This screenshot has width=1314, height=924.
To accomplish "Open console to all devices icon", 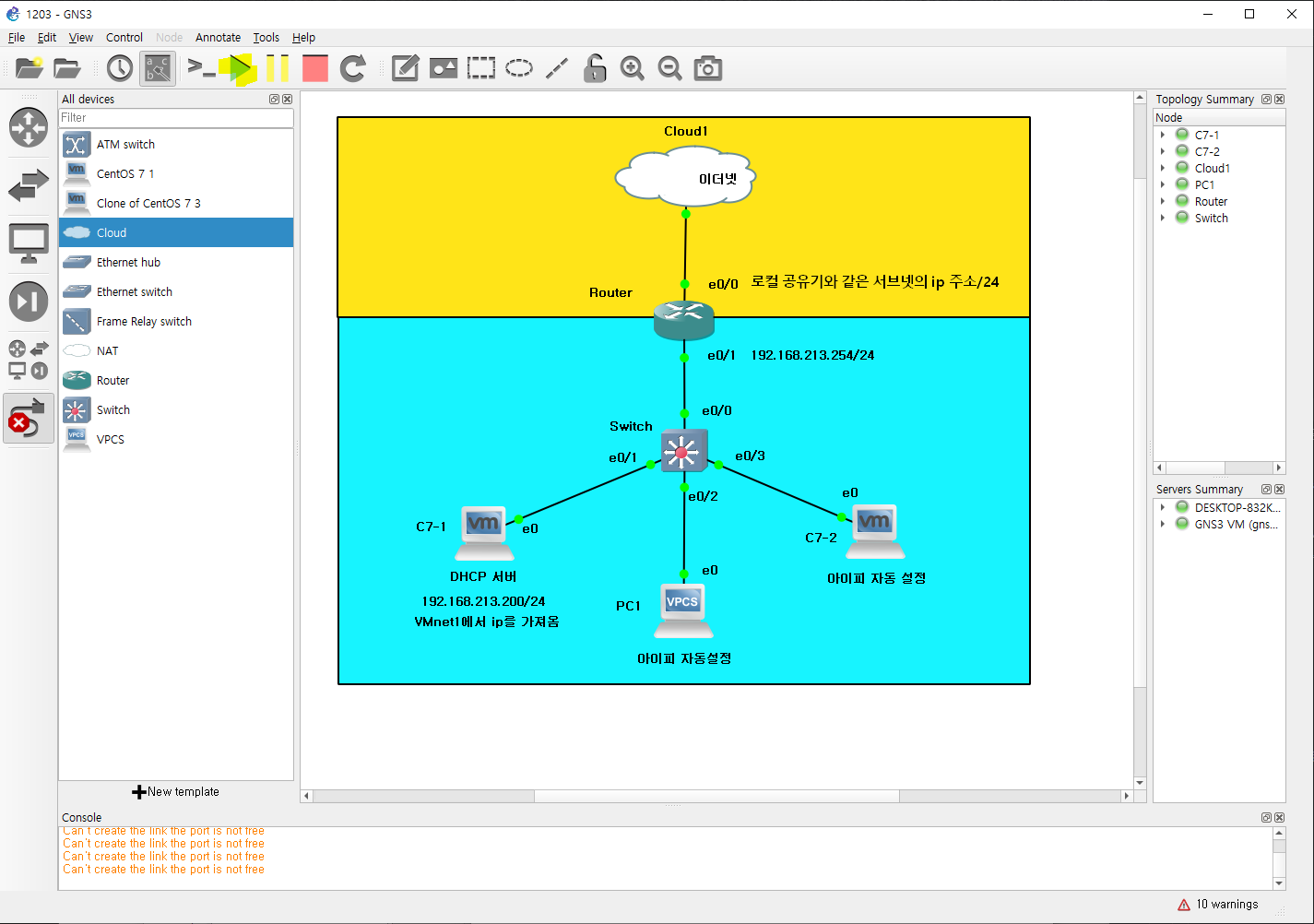I will pyautogui.click(x=201, y=67).
